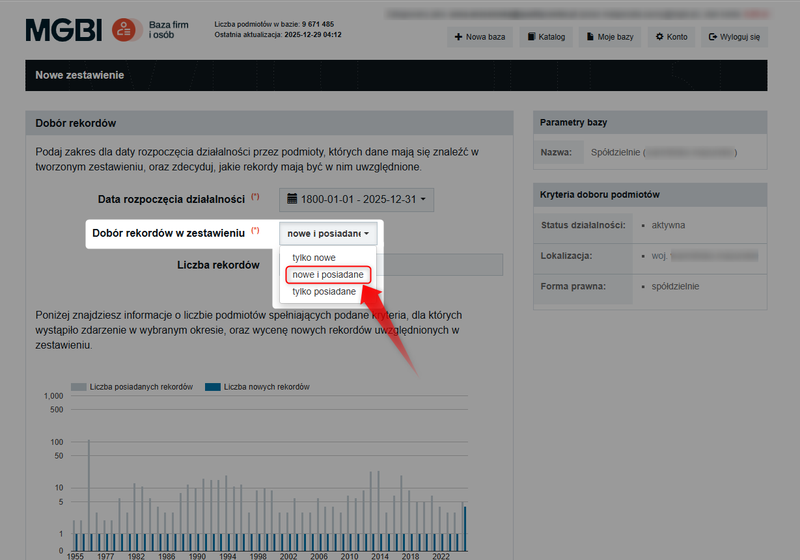
Task: Open the Dobór rekordów w zestawieniu dropdown
Action: click(x=329, y=233)
